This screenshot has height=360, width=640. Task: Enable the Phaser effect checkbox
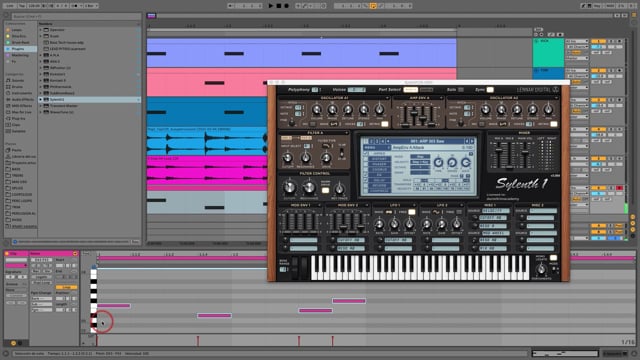[x=366, y=164]
